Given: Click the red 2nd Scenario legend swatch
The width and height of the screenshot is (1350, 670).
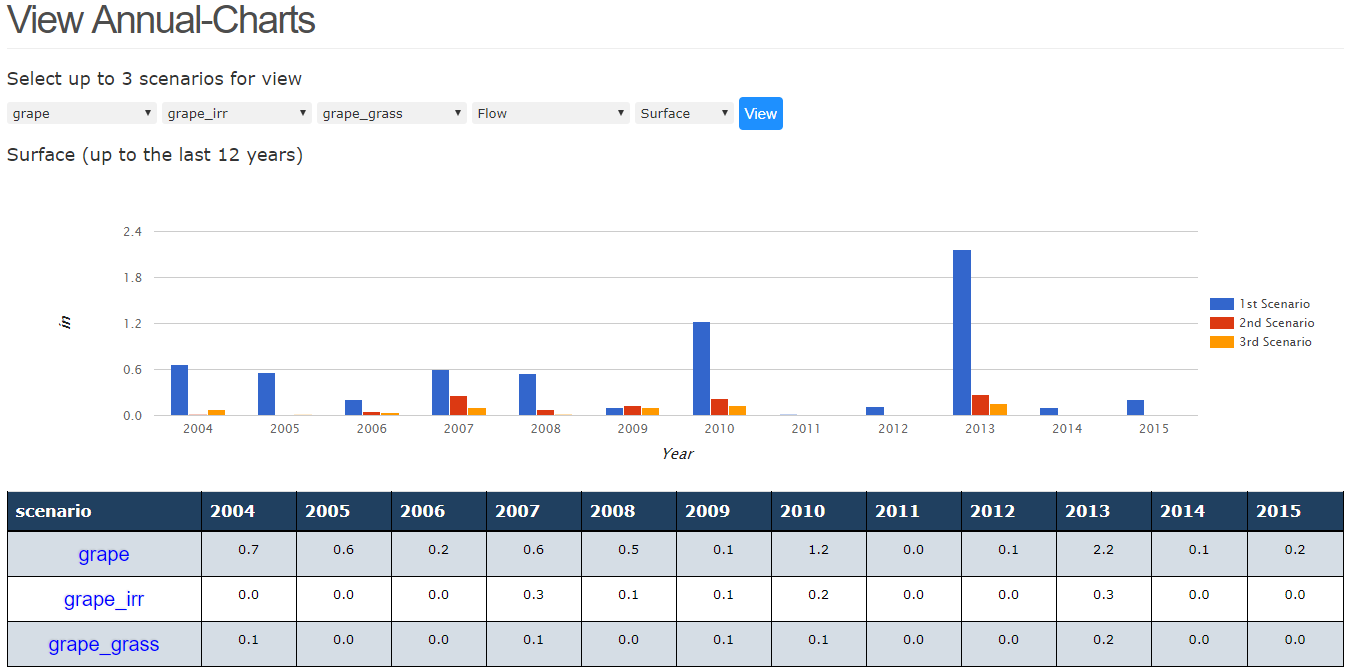Looking at the screenshot, I should (1222, 323).
